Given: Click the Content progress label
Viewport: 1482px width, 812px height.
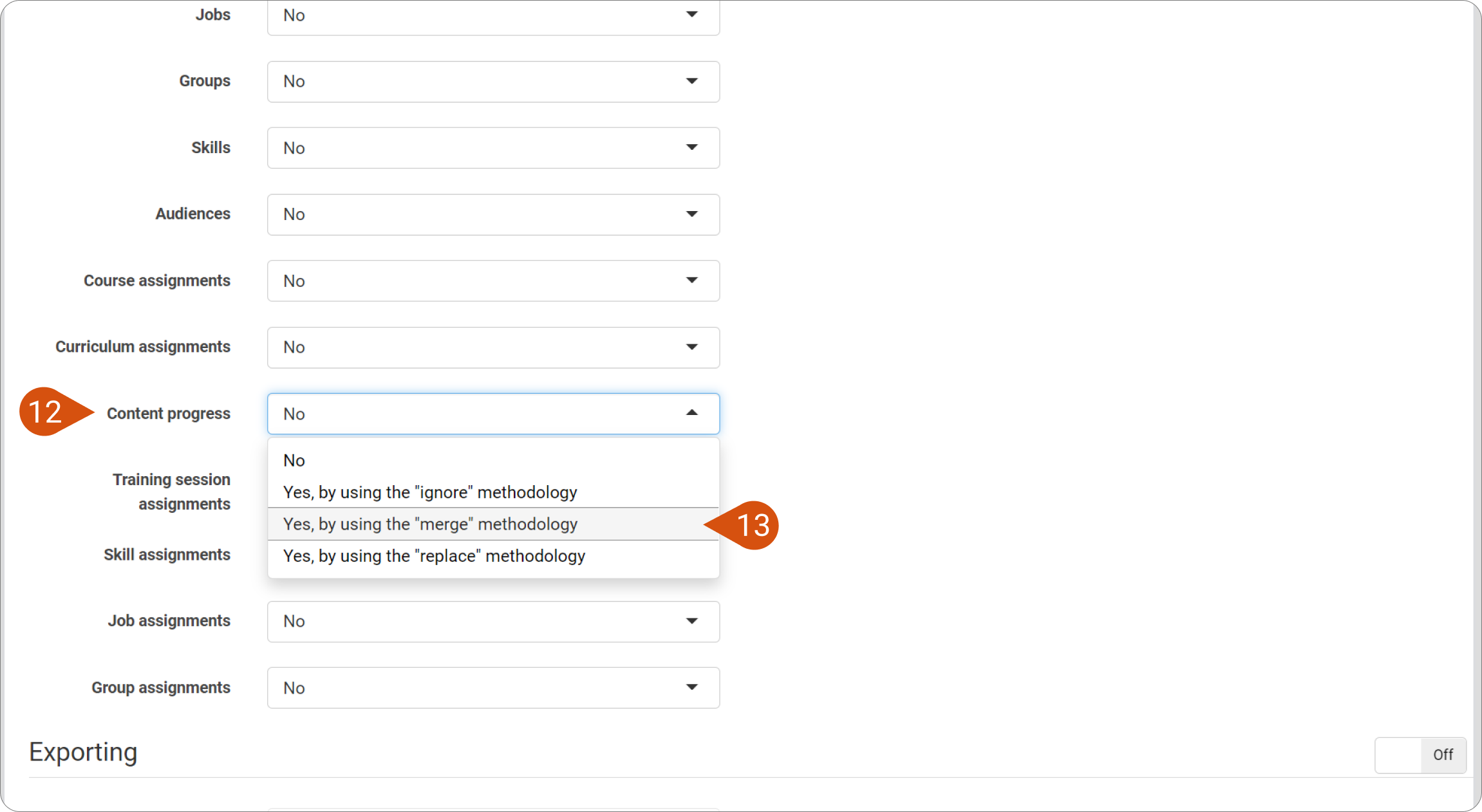Looking at the screenshot, I should click(x=169, y=414).
